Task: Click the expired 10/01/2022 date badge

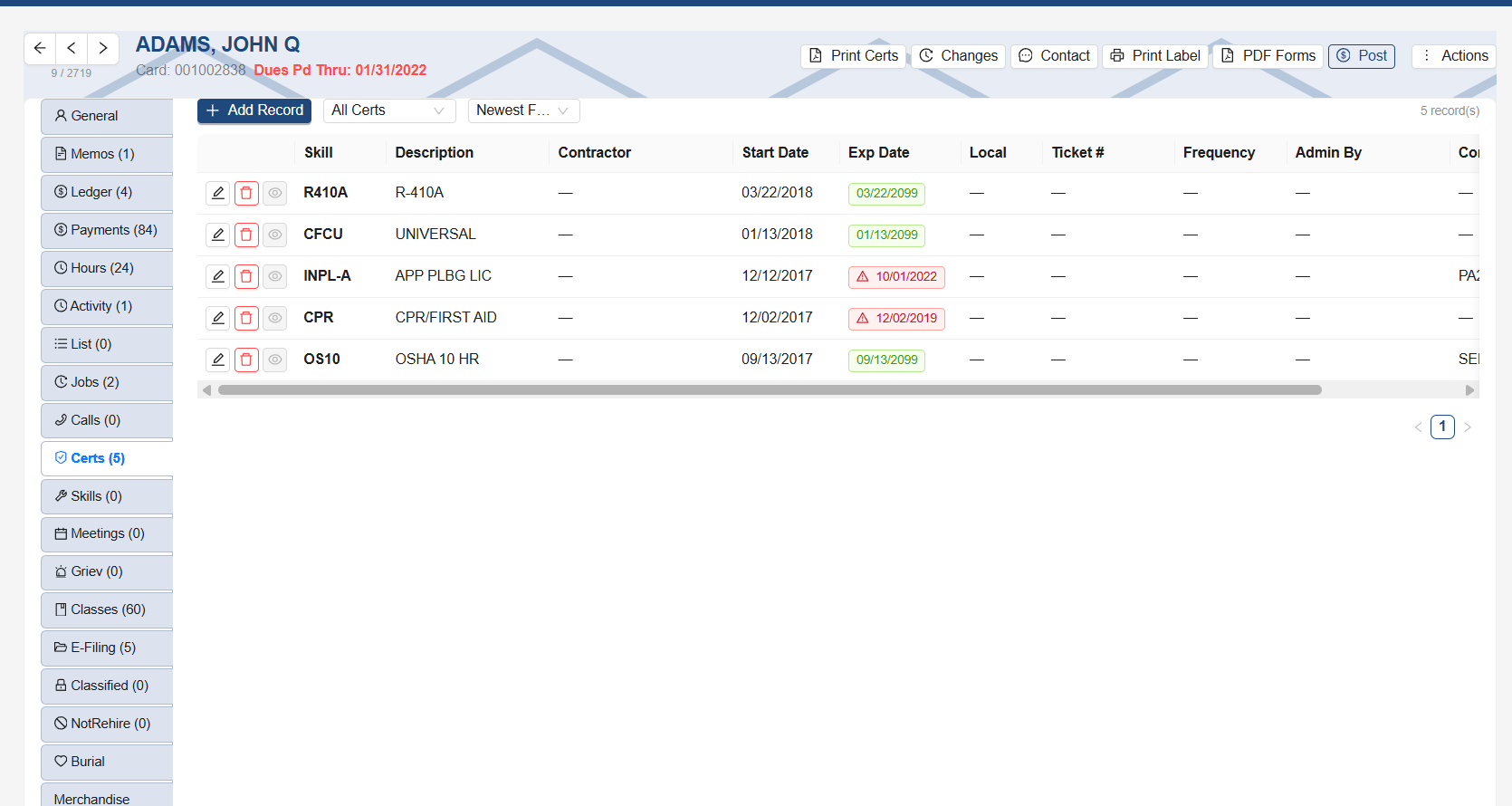Action: 896,277
